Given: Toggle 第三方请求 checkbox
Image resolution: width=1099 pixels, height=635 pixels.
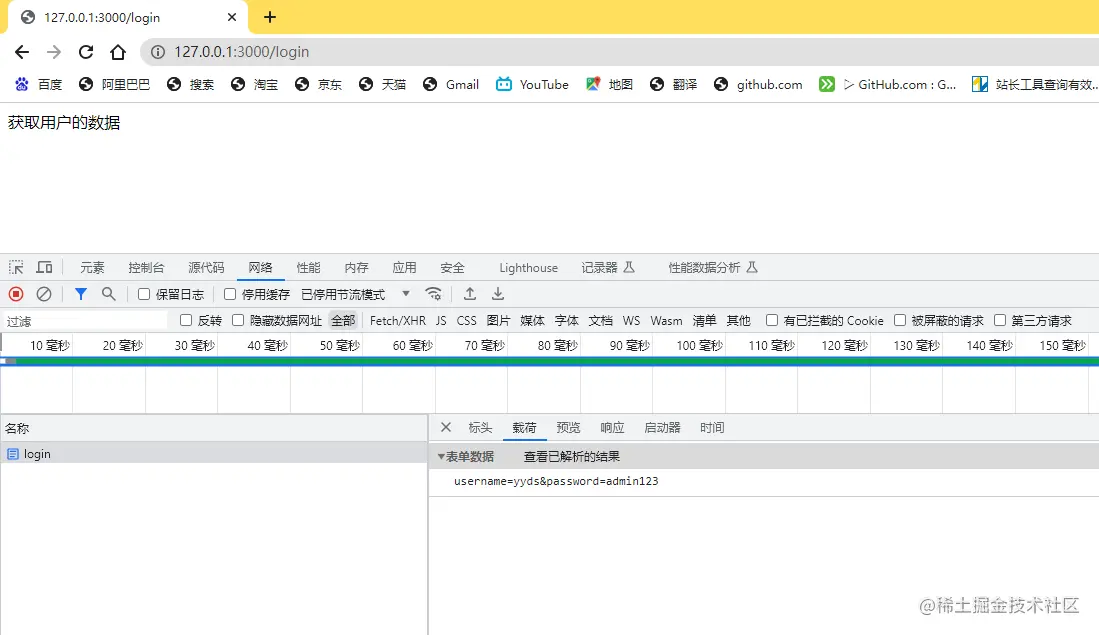Looking at the screenshot, I should pos(1000,320).
